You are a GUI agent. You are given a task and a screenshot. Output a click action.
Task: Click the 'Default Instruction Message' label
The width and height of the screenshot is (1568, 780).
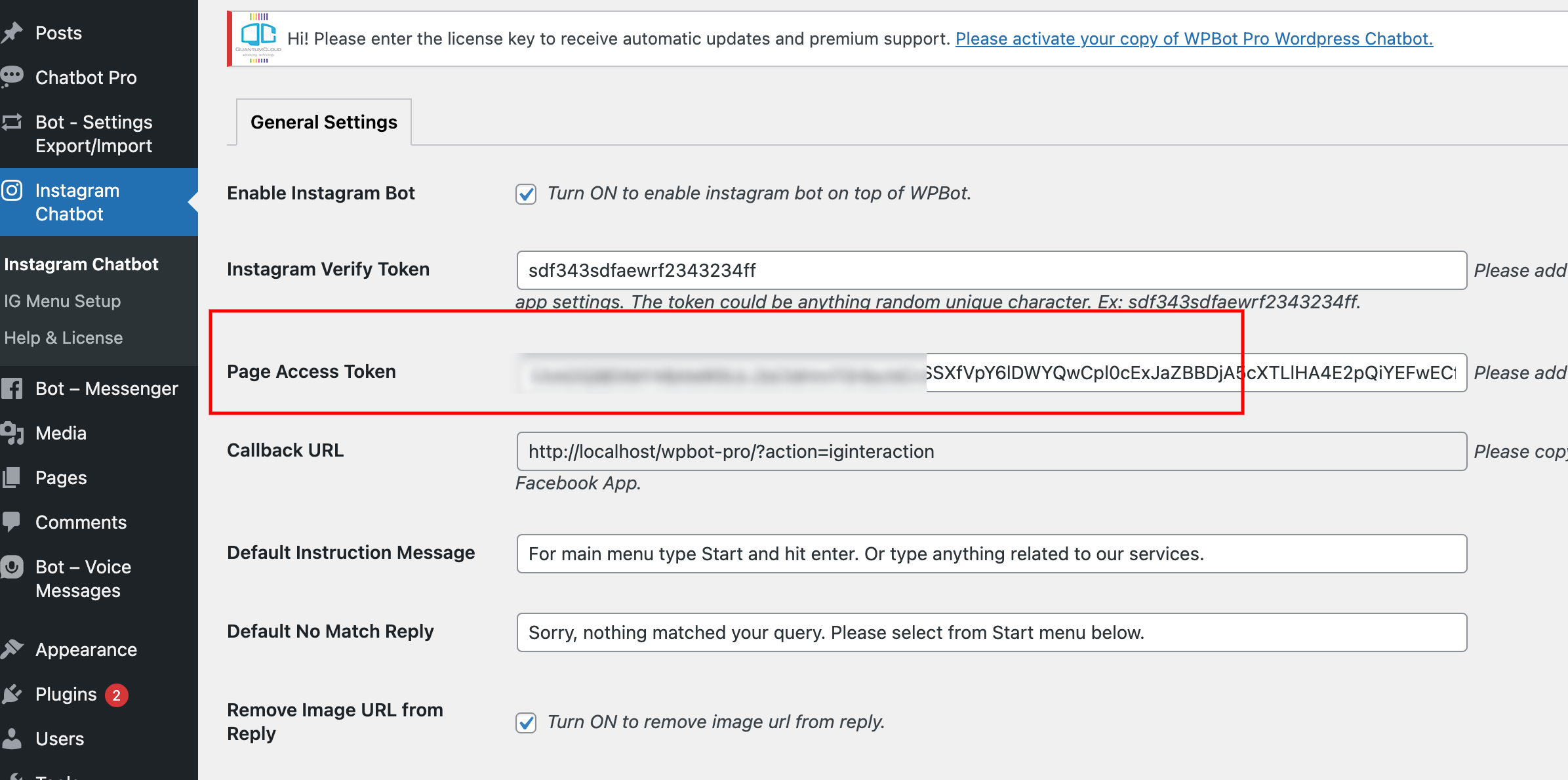click(x=351, y=552)
